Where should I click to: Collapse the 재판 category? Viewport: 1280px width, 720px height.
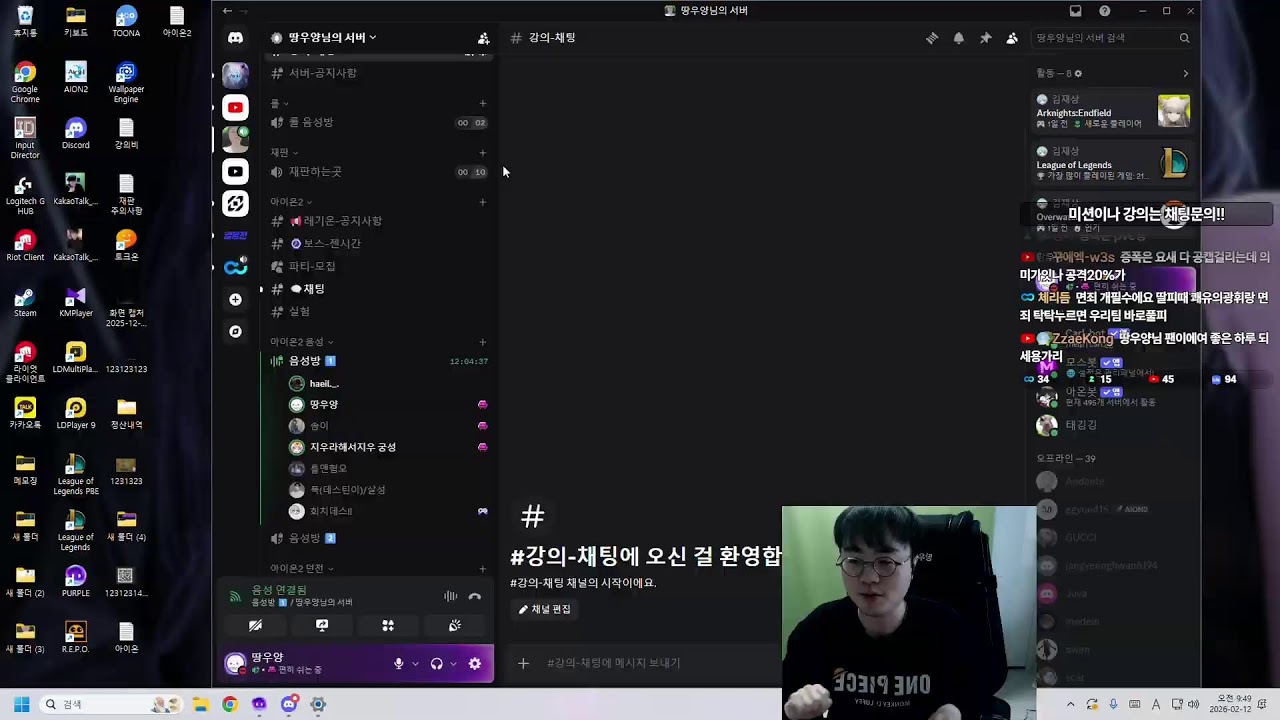click(284, 152)
